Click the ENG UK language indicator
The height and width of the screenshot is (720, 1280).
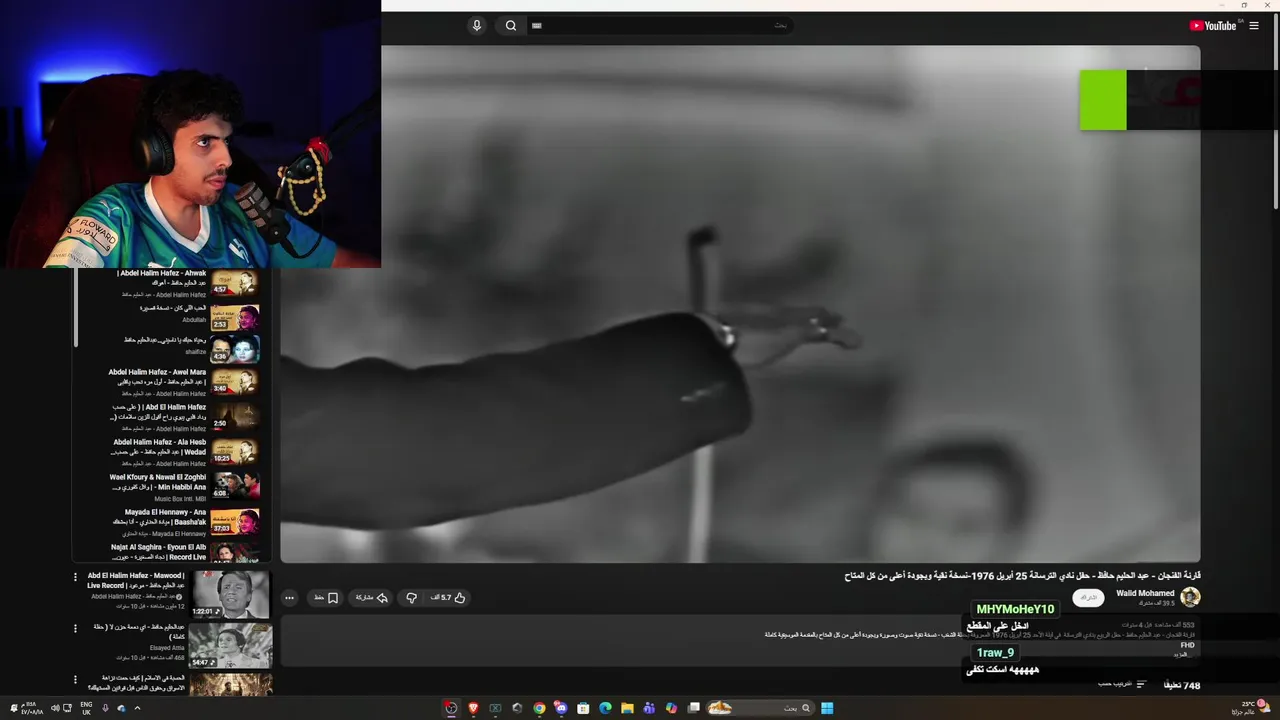pos(86,708)
